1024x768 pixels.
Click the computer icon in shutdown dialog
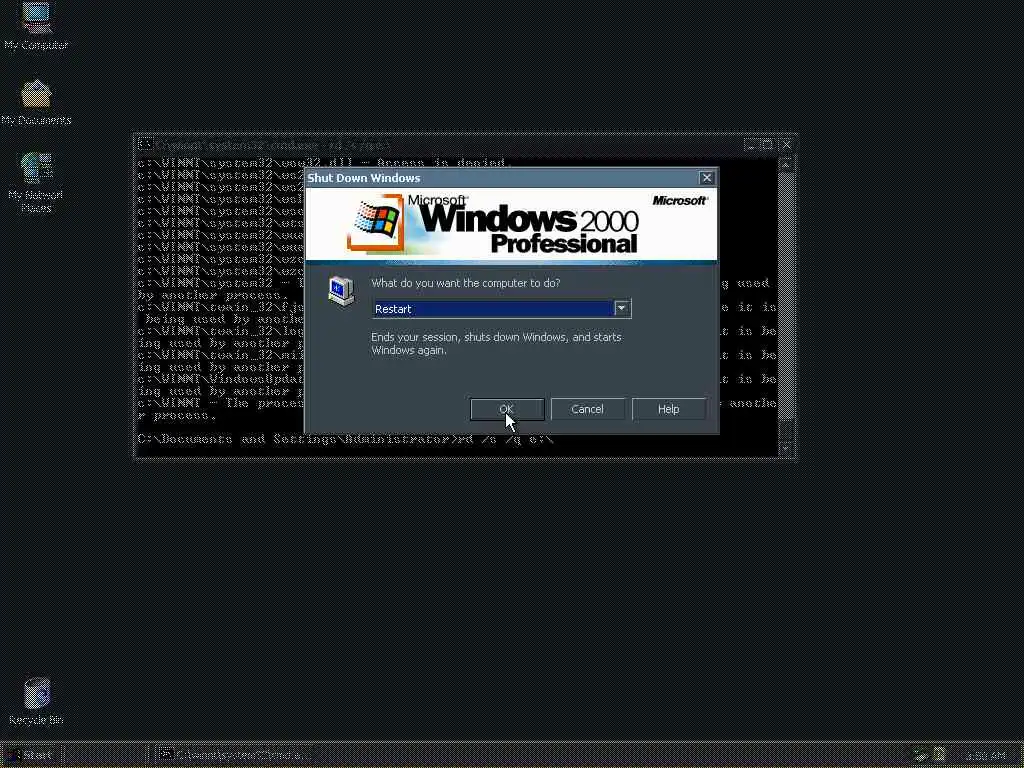341,291
